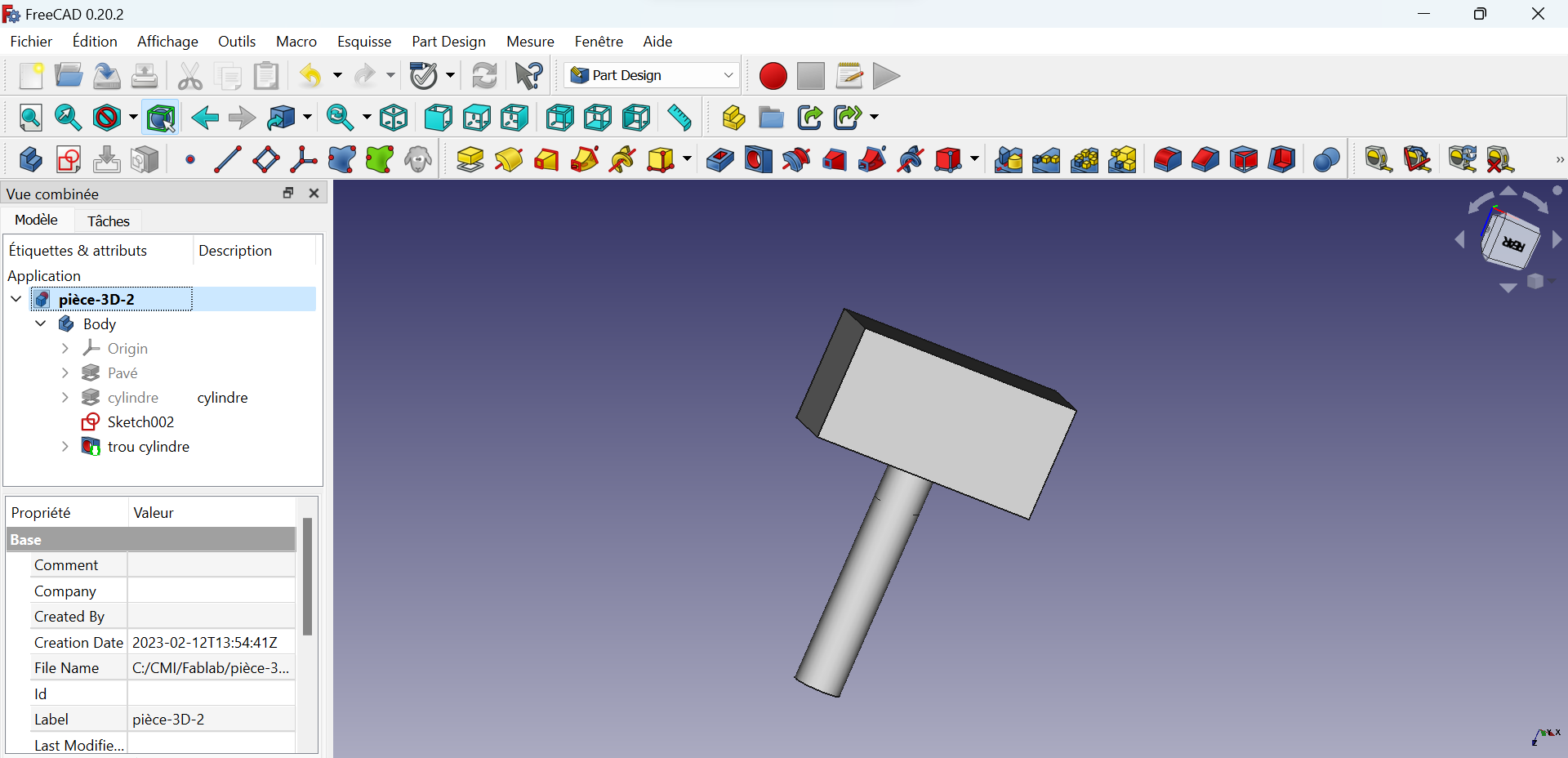This screenshot has height=758, width=1568.
Task: Collapse the Body tree node
Action: 41,323
